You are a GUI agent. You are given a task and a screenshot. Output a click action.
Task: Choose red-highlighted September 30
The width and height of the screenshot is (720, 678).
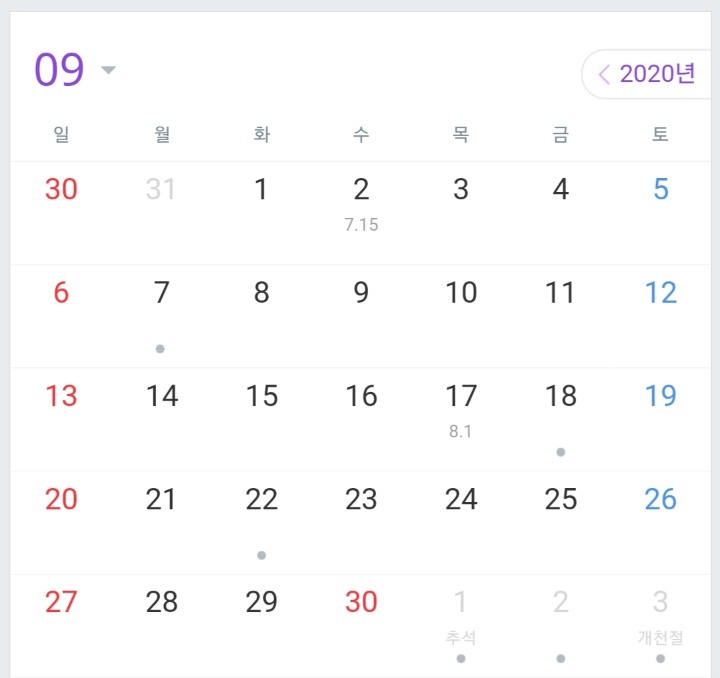[x=361, y=602]
